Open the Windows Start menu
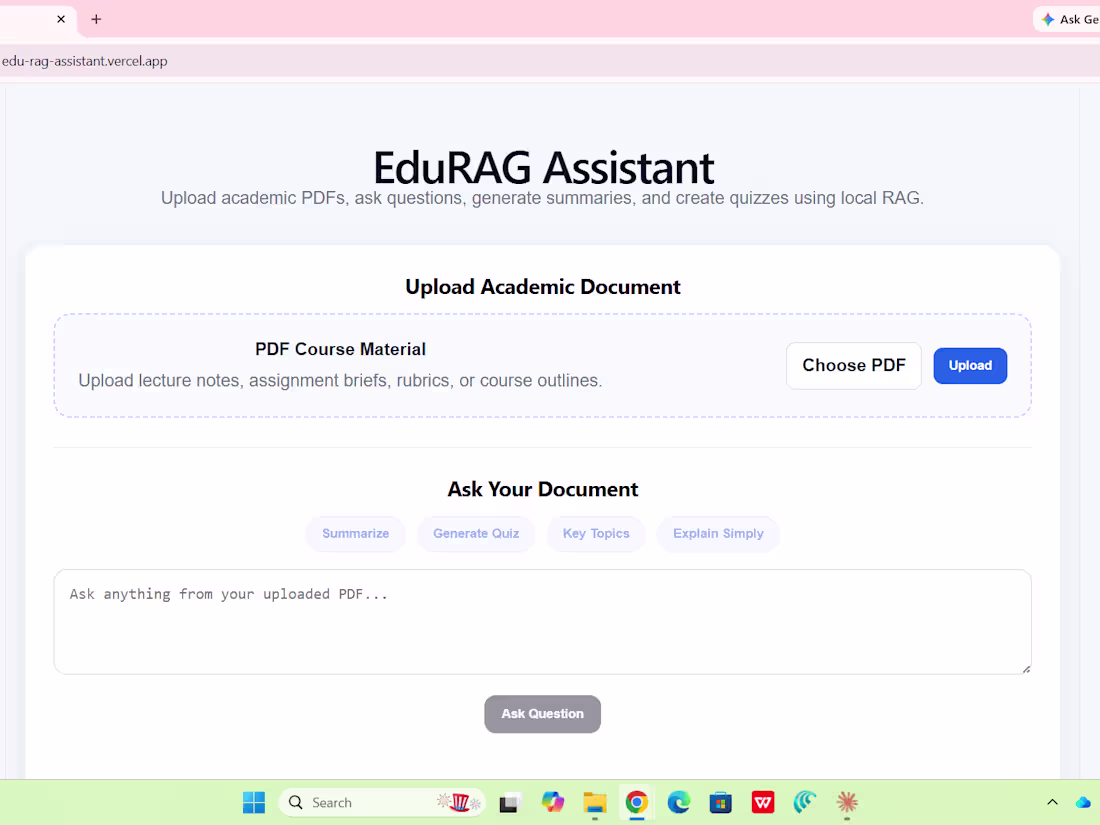Screen dimensions: 1100x825 254,802
